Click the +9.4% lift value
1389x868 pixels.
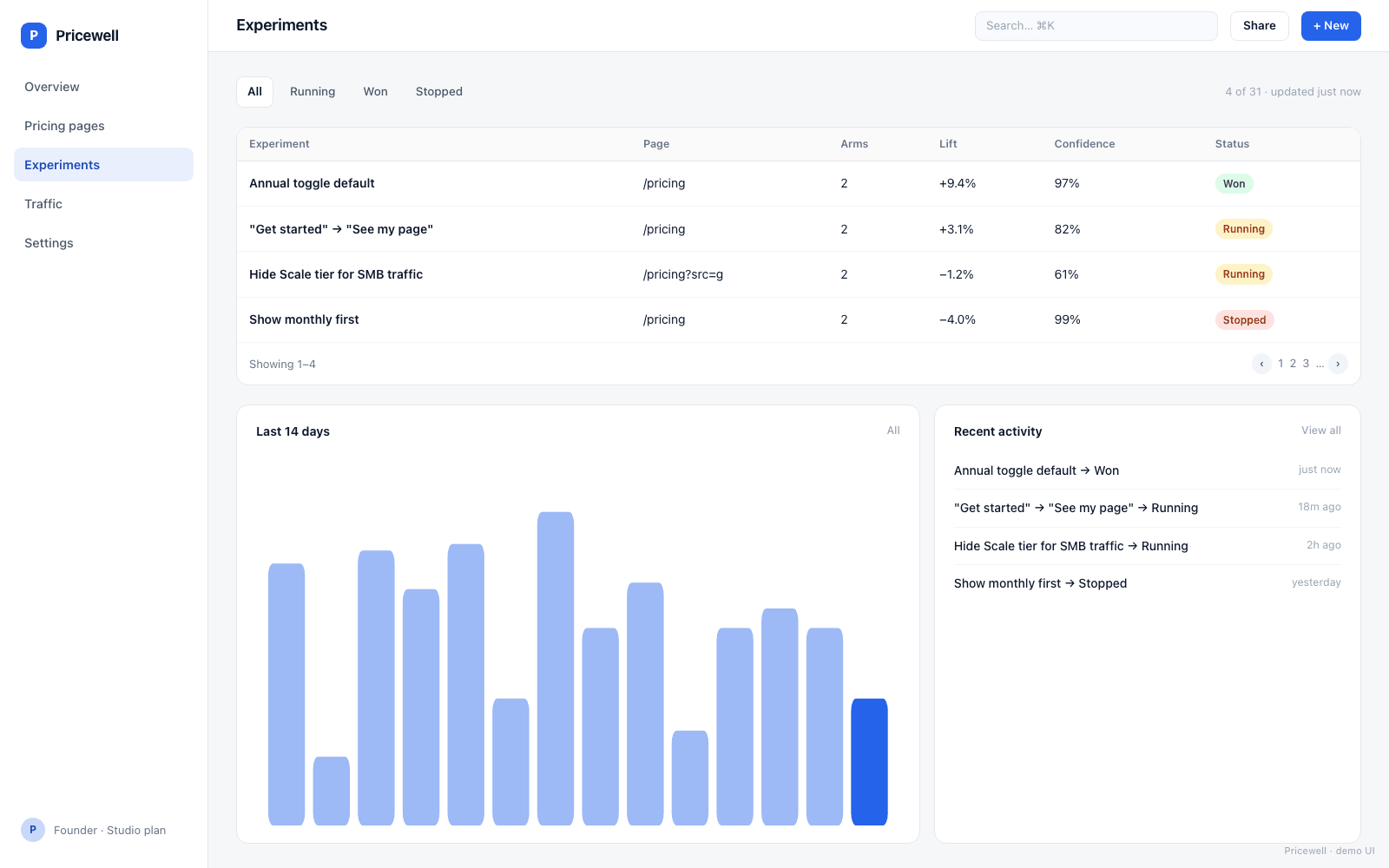click(958, 184)
